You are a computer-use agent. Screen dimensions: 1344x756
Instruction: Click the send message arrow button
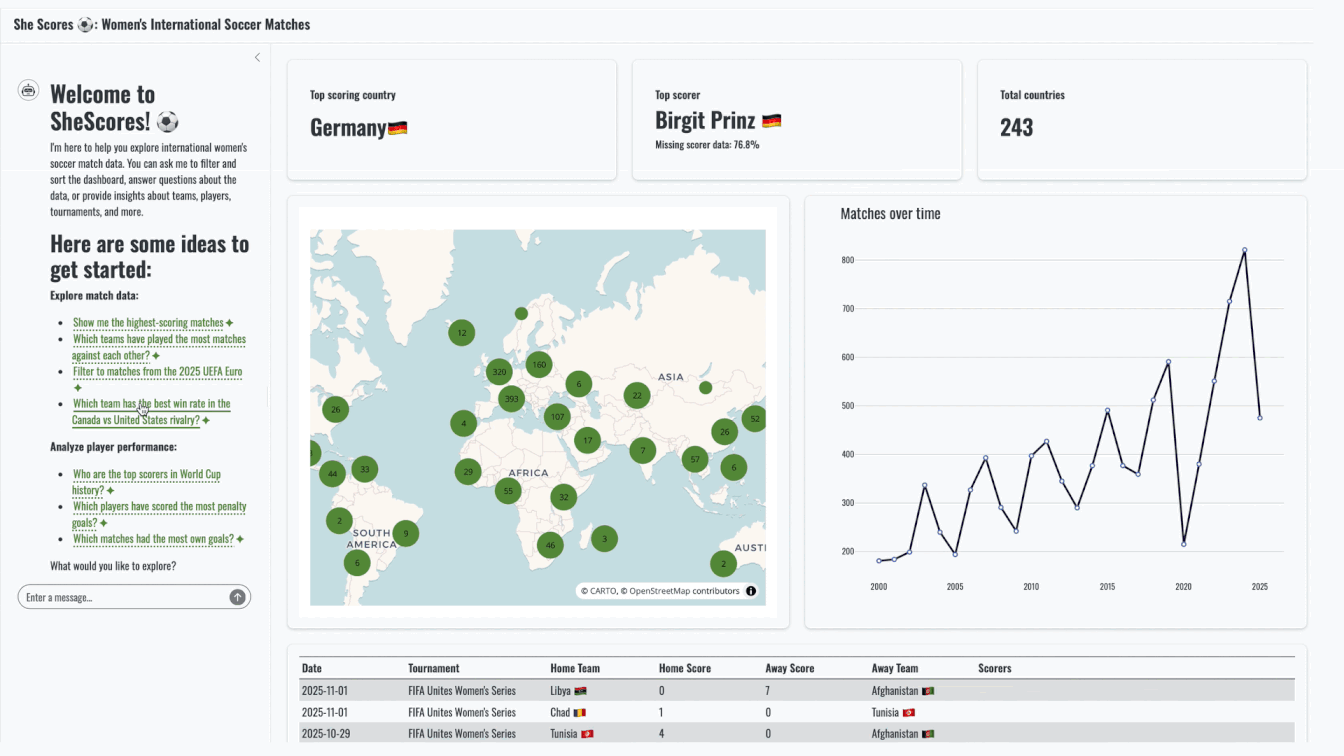[237, 597]
